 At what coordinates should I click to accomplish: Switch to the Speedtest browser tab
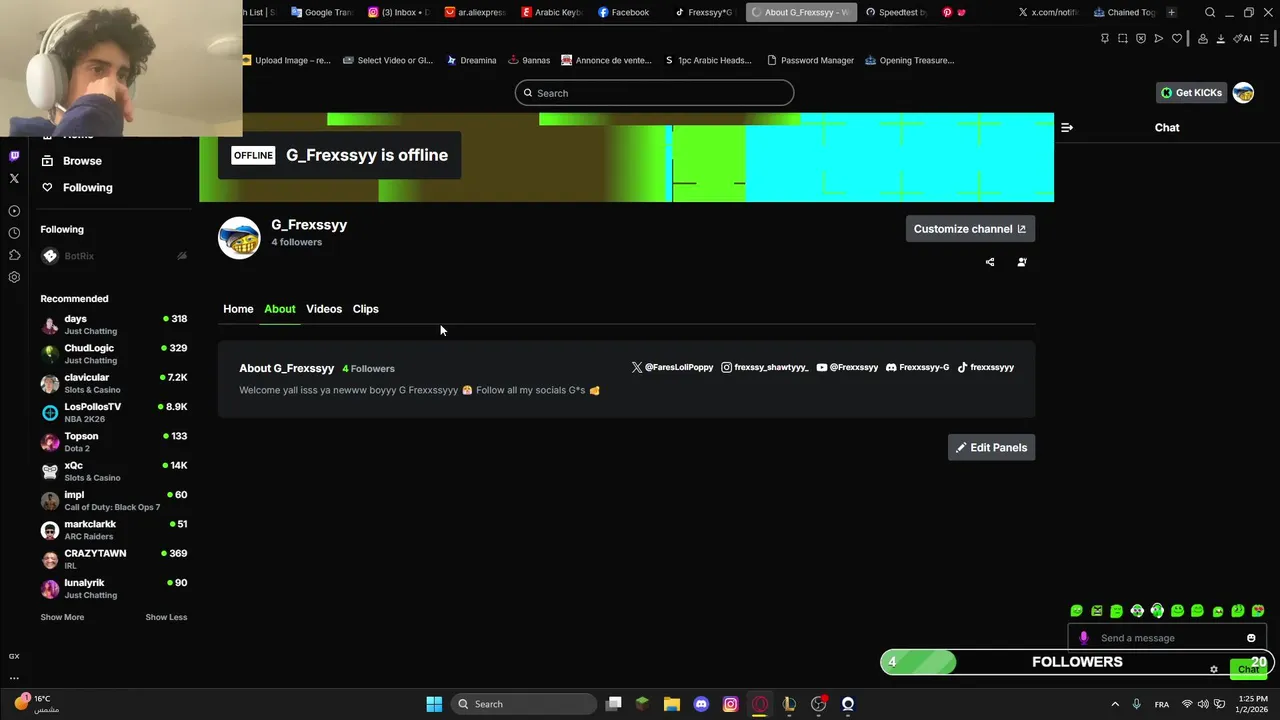point(897,13)
